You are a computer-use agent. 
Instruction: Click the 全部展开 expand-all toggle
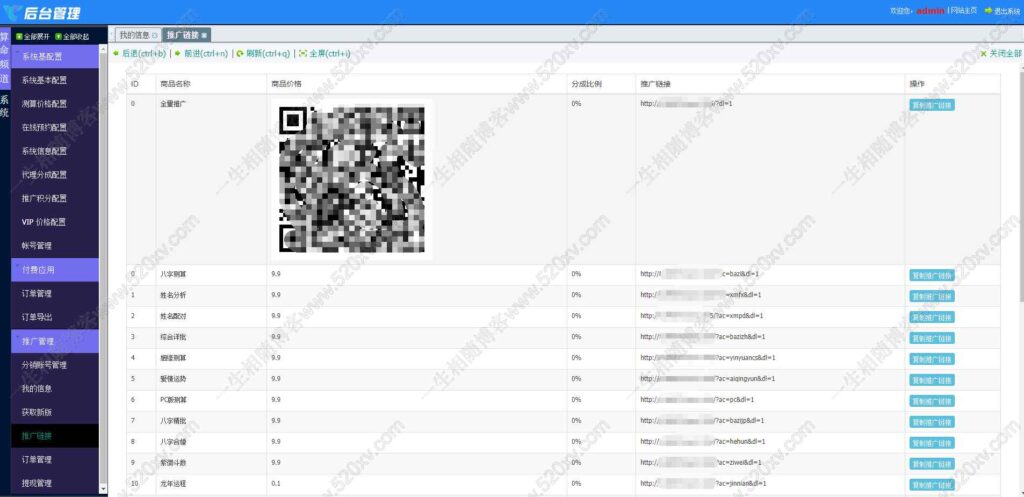coord(19,36)
